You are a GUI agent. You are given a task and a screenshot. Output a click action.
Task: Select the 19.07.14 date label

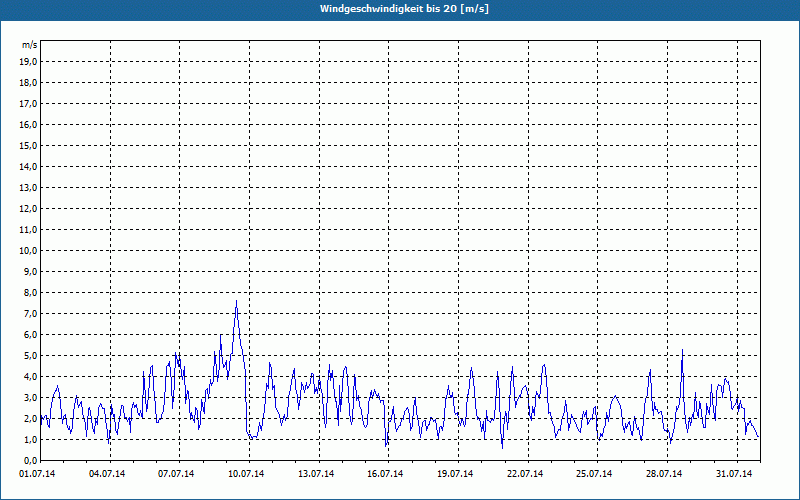point(455,474)
